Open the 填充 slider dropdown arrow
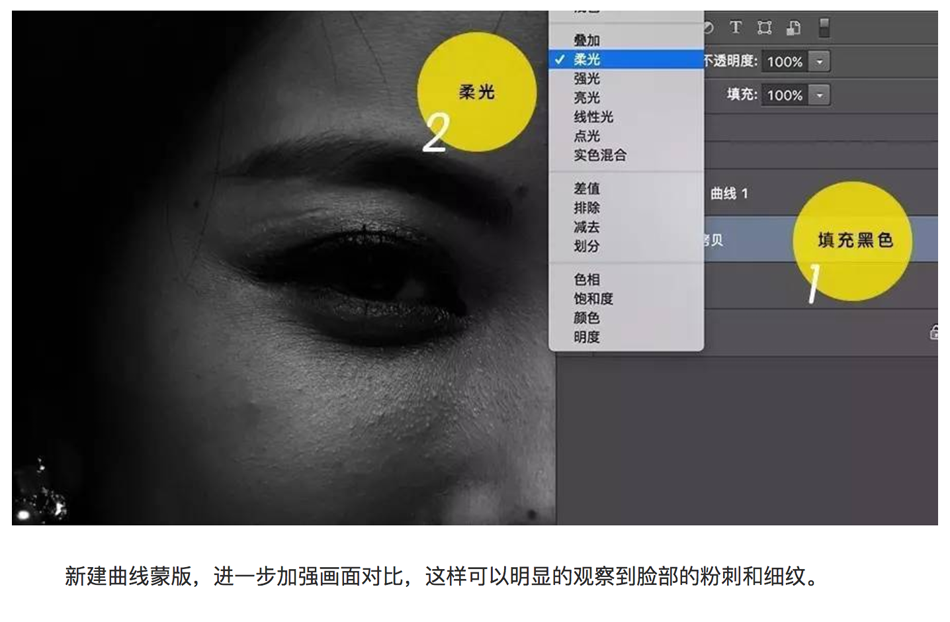Viewport: 950px width, 622px height. point(820,95)
